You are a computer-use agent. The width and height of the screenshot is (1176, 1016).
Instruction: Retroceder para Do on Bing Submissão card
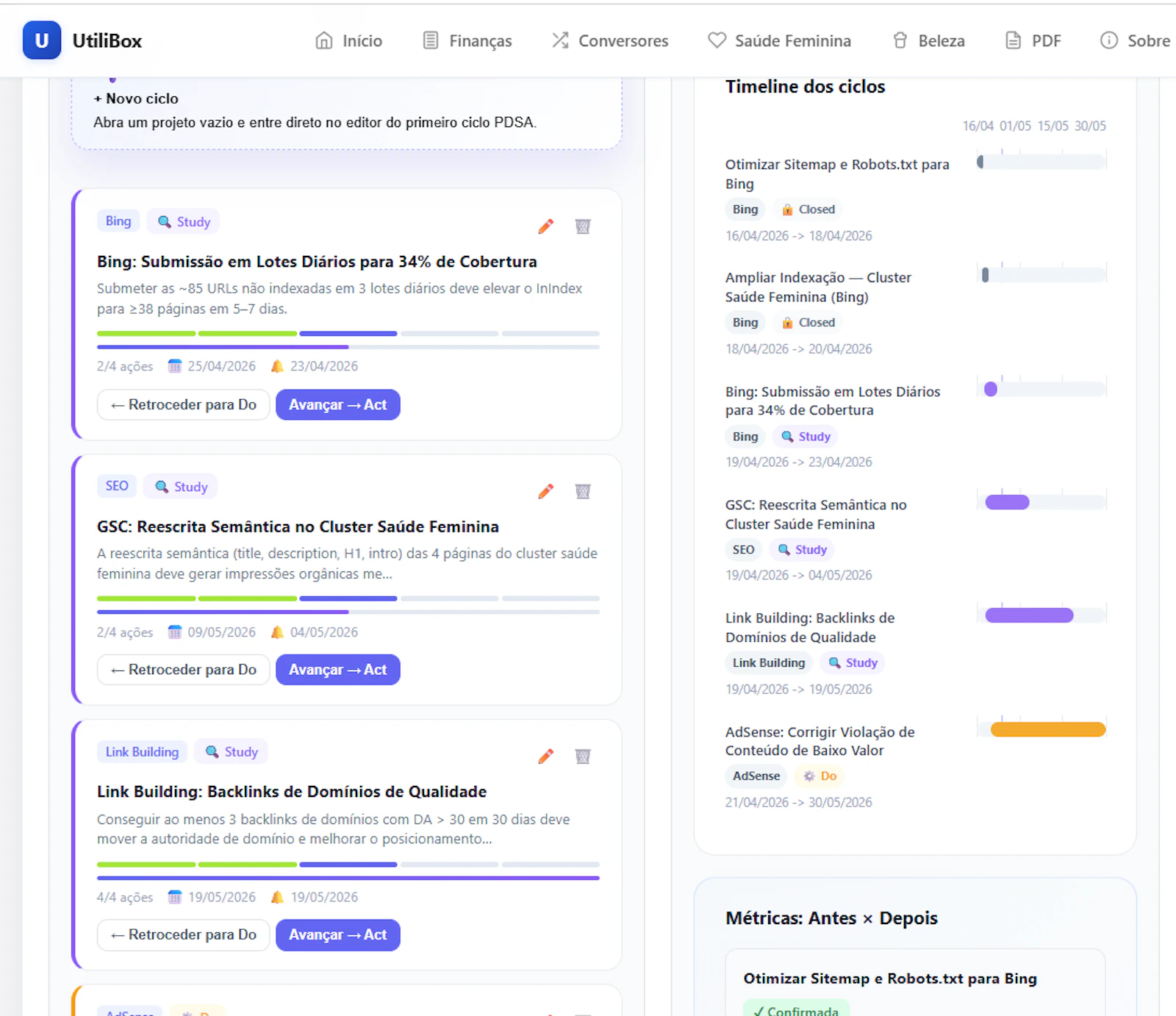click(184, 404)
